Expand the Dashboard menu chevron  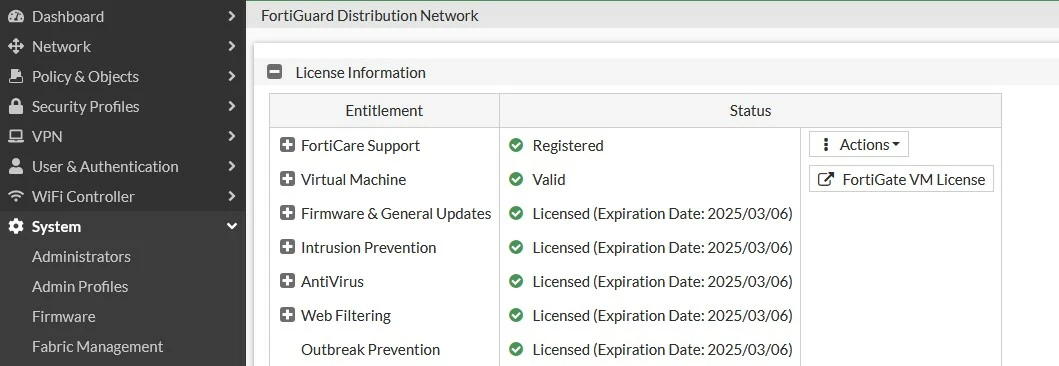click(x=232, y=16)
